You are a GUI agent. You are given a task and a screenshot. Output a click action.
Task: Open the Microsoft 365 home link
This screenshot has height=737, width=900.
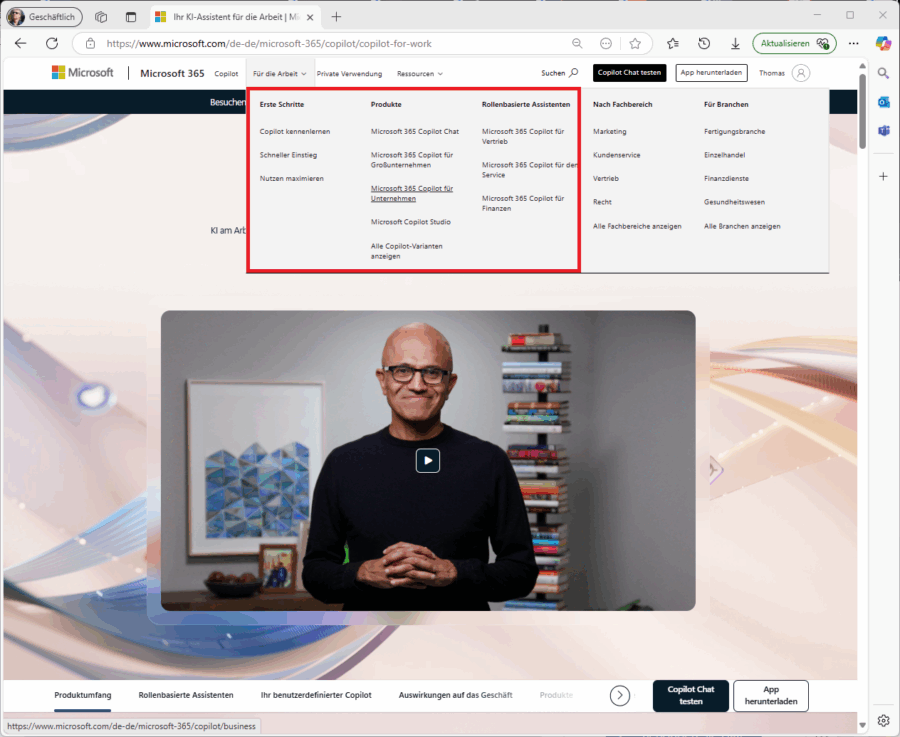[172, 73]
